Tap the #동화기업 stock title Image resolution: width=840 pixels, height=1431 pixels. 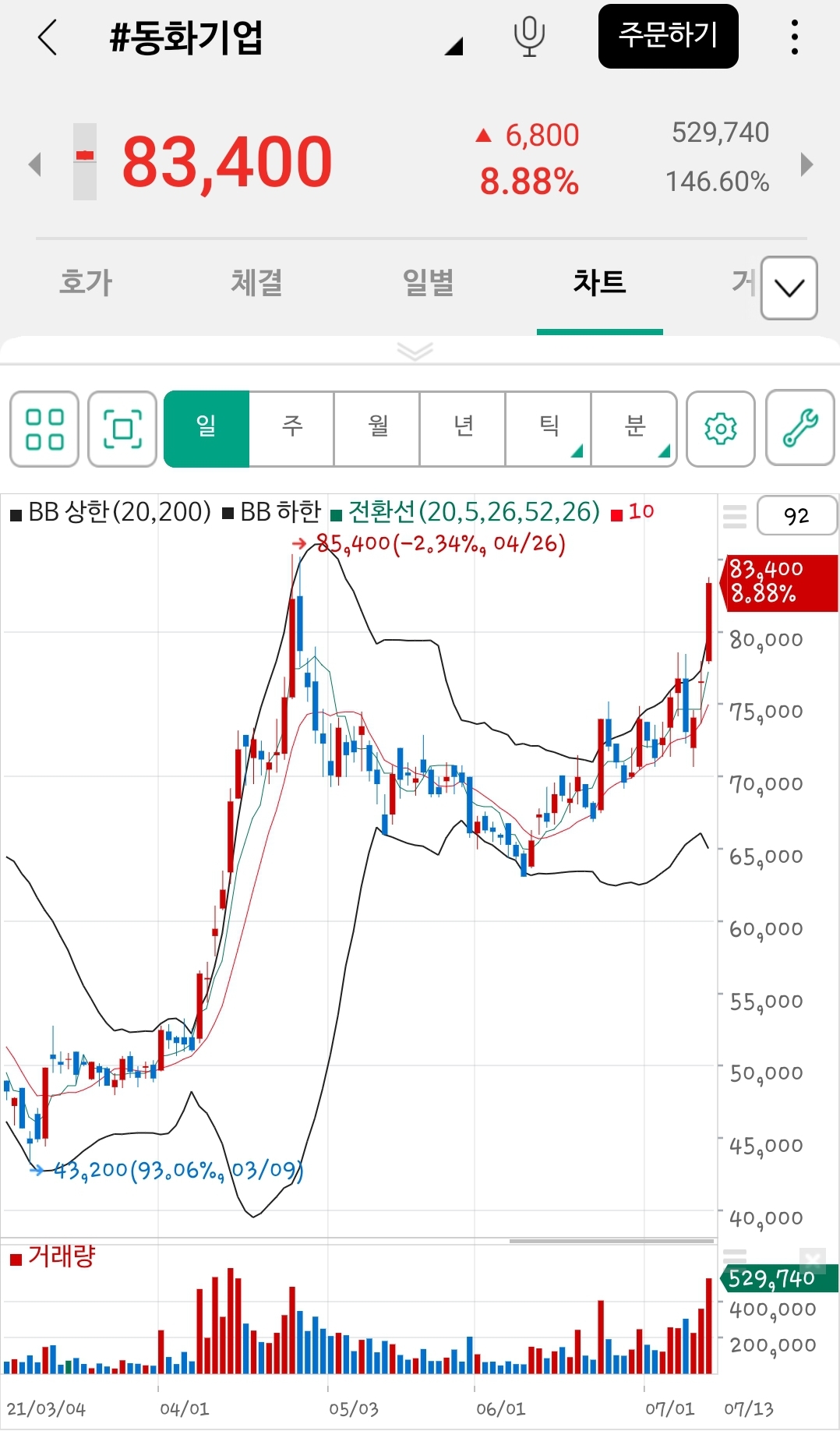(x=185, y=37)
